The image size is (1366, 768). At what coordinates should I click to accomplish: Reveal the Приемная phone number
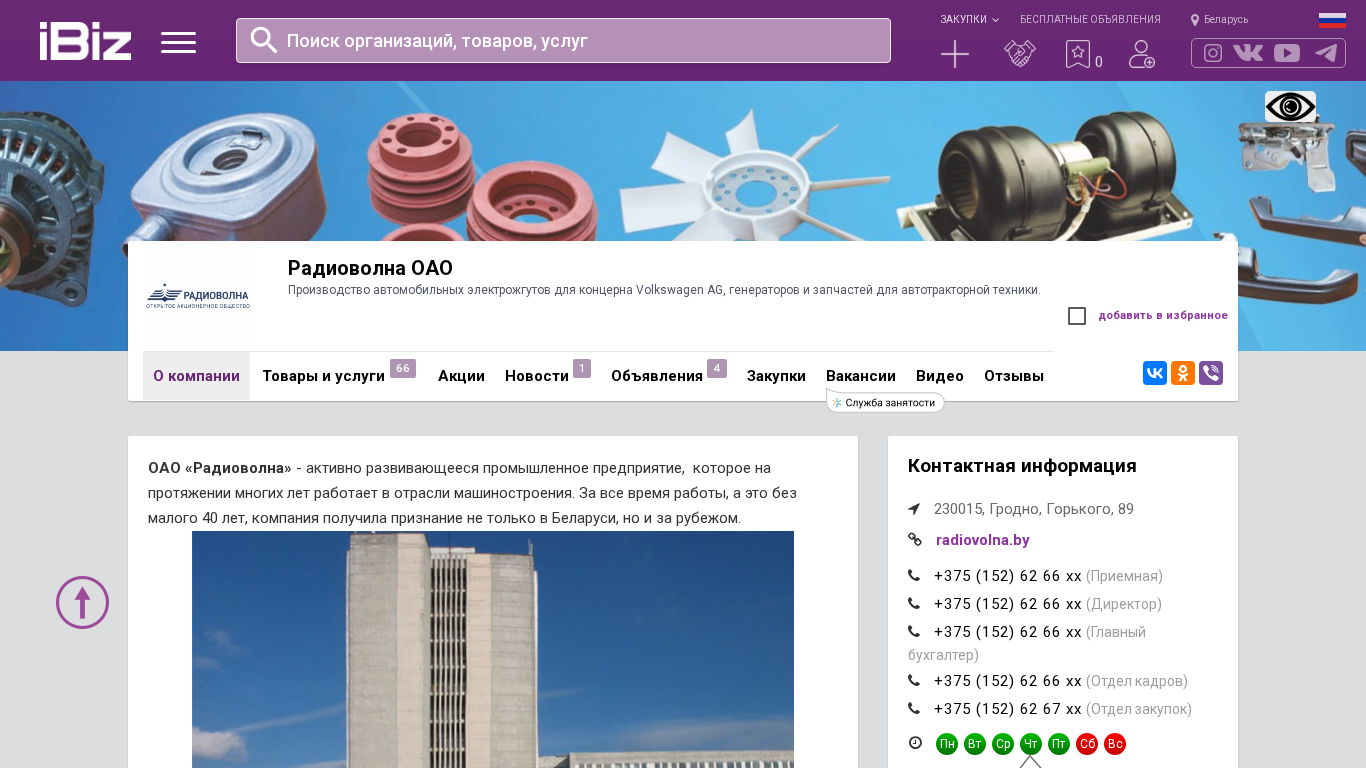click(1008, 576)
